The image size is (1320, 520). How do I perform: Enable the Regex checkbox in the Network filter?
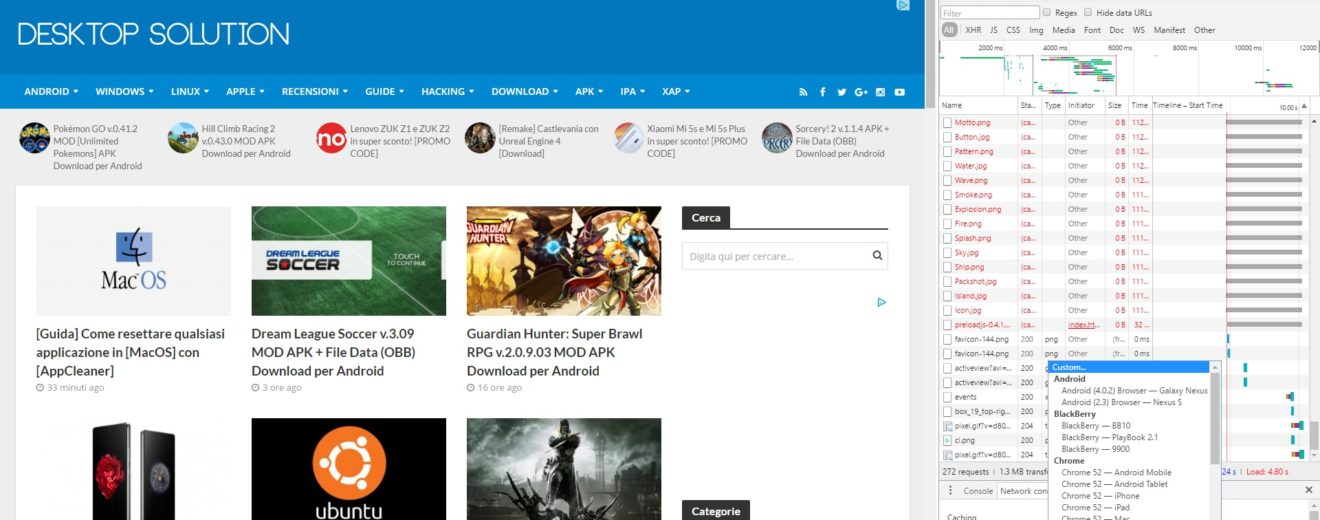click(x=1047, y=13)
